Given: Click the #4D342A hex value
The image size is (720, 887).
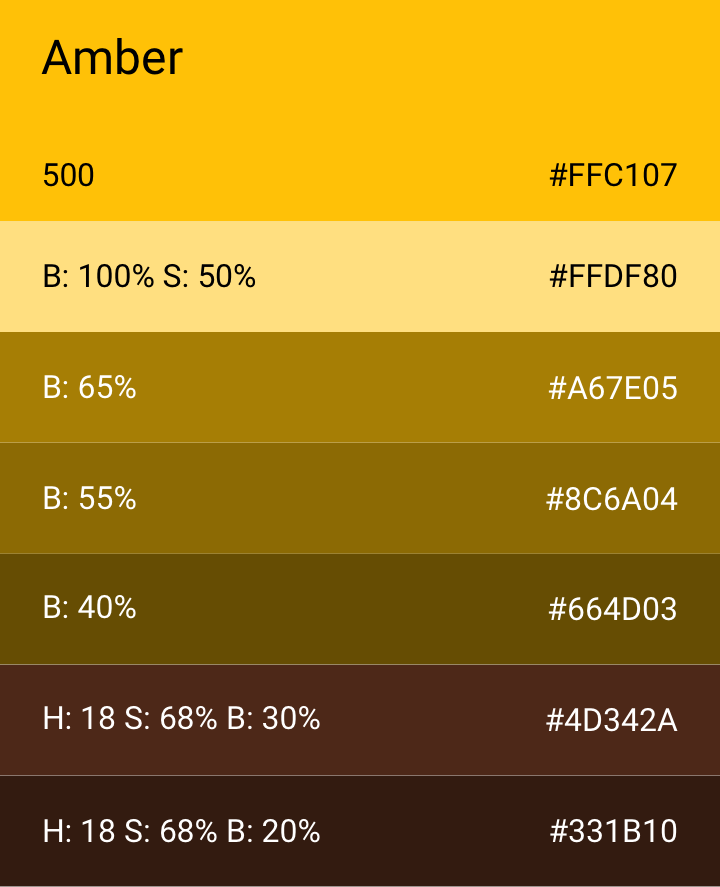Looking at the screenshot, I should 612,720.
